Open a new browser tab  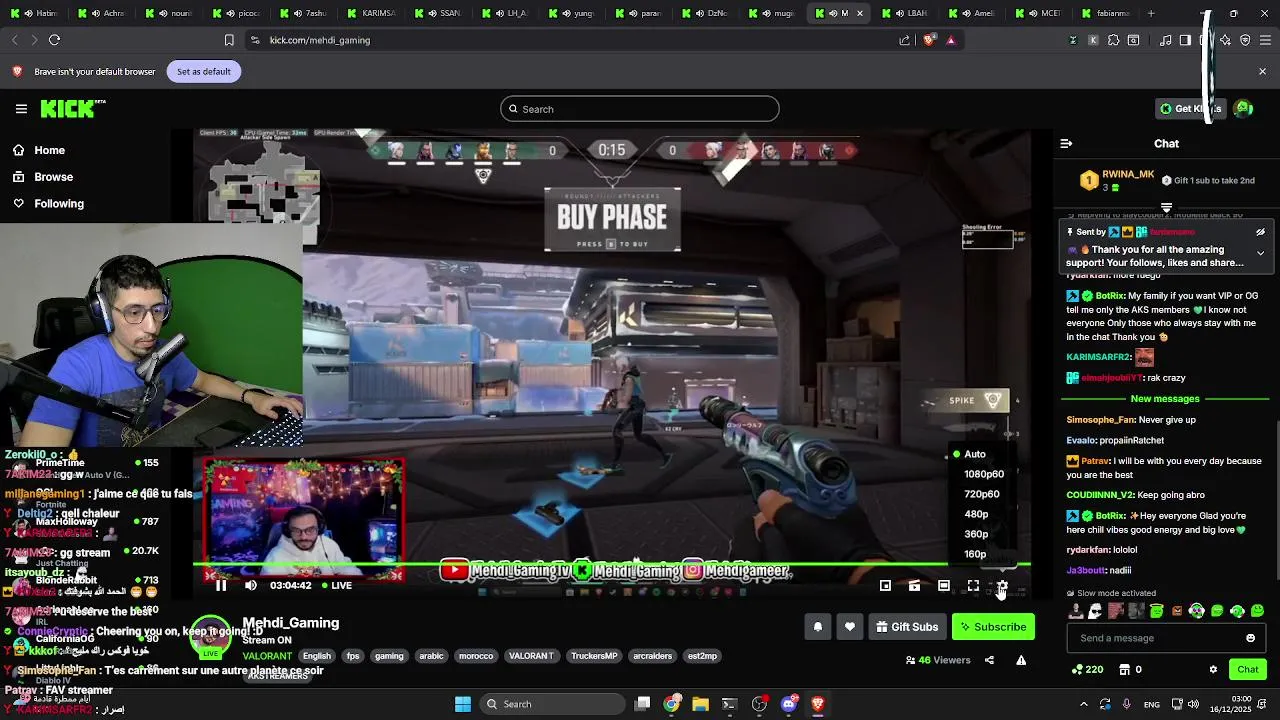click(1151, 14)
